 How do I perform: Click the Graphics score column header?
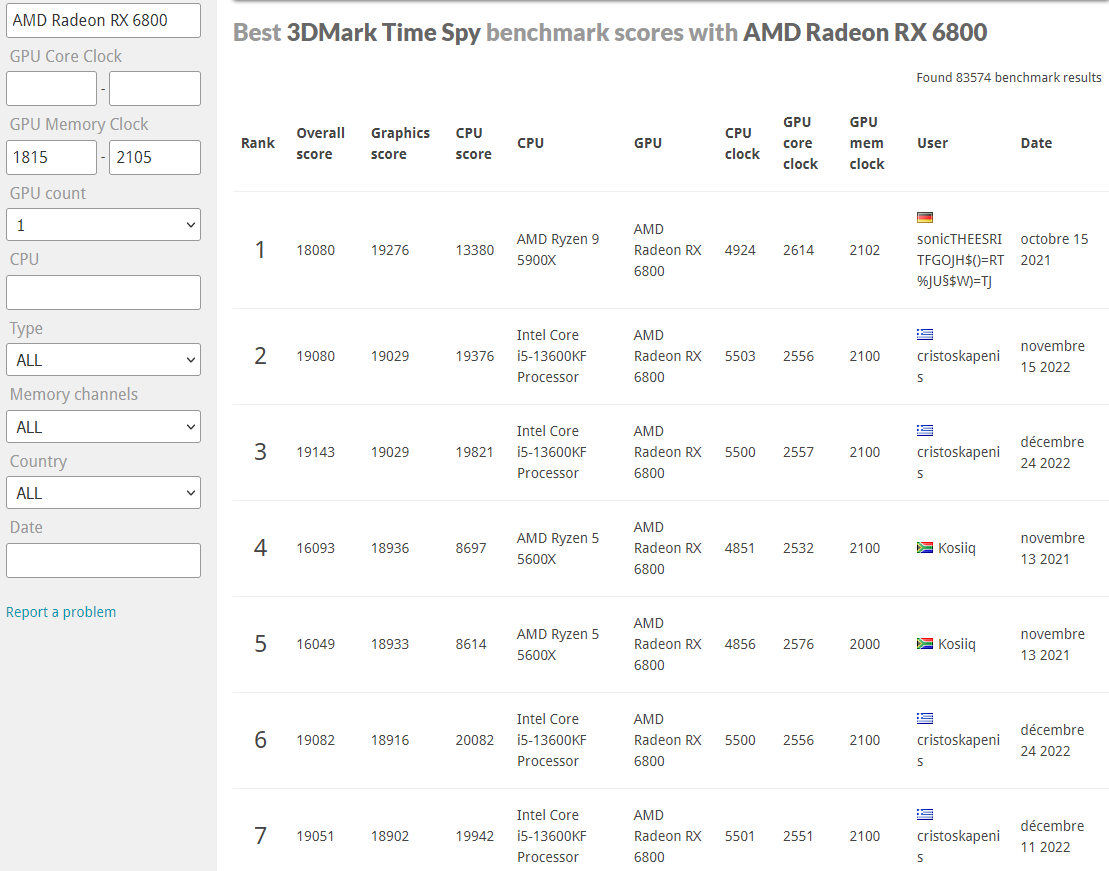pos(400,143)
